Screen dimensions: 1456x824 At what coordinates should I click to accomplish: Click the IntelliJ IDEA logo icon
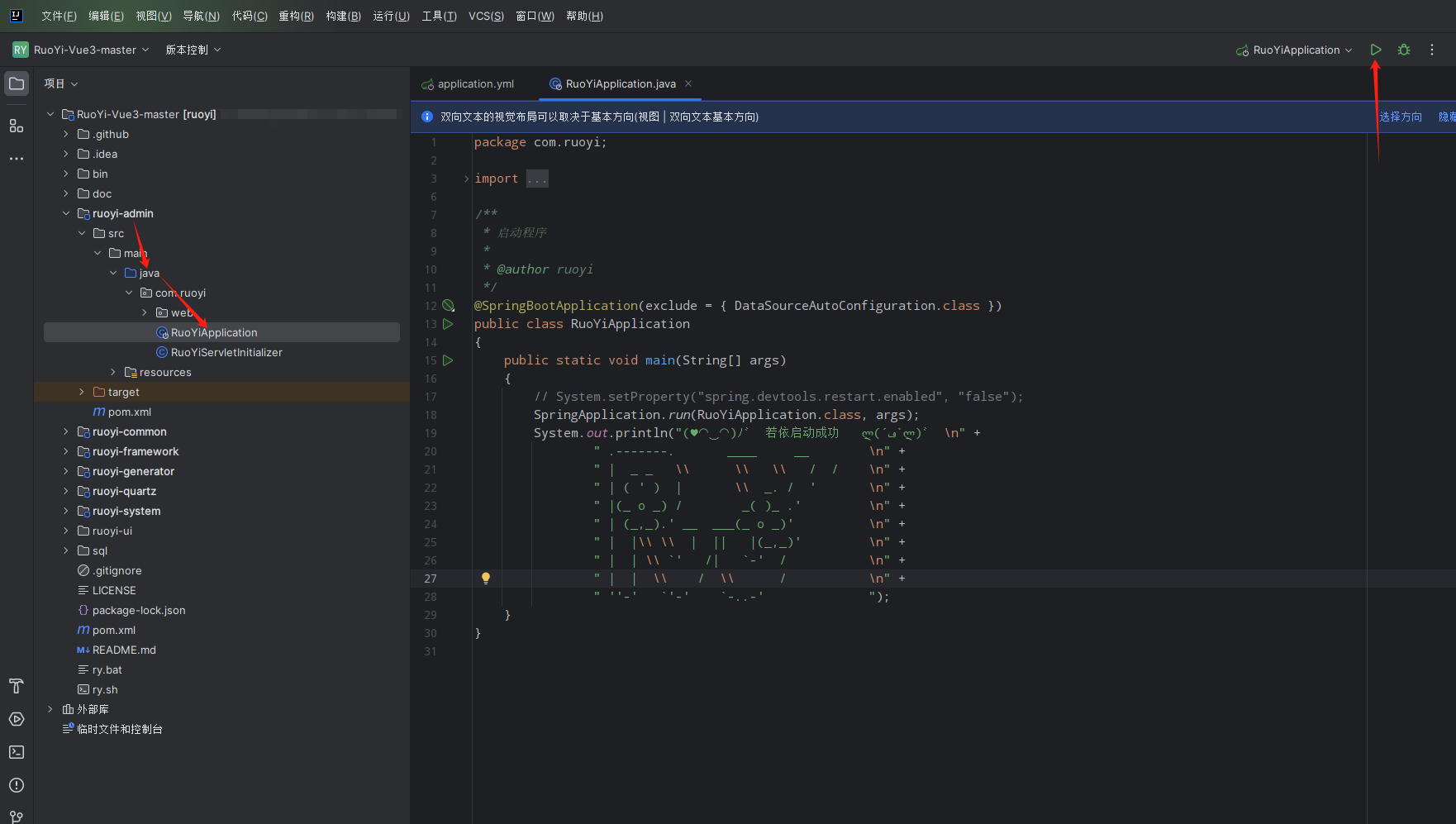point(16,15)
